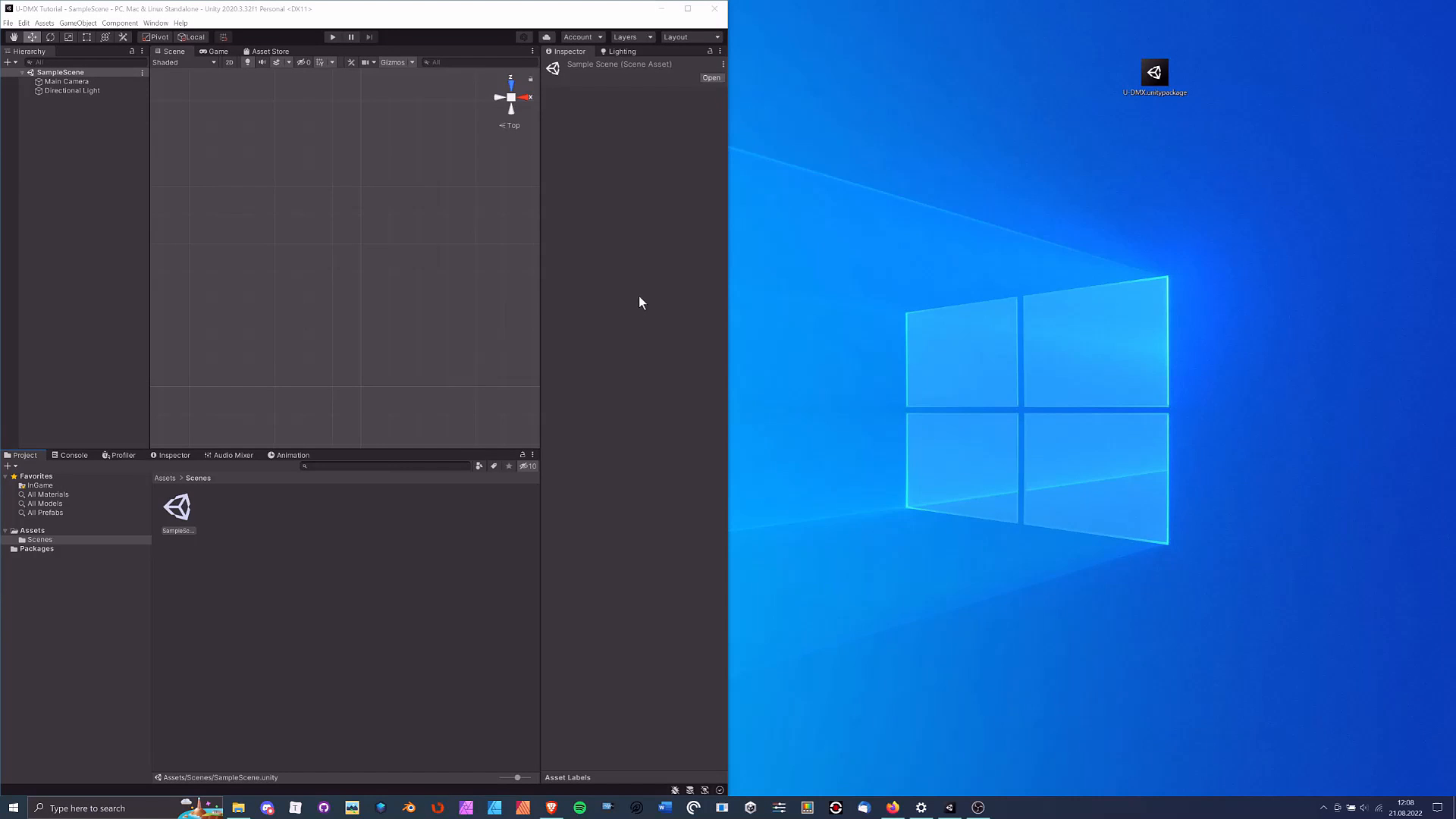
Task: Click Open button for Sample Scene asset
Action: pos(711,77)
